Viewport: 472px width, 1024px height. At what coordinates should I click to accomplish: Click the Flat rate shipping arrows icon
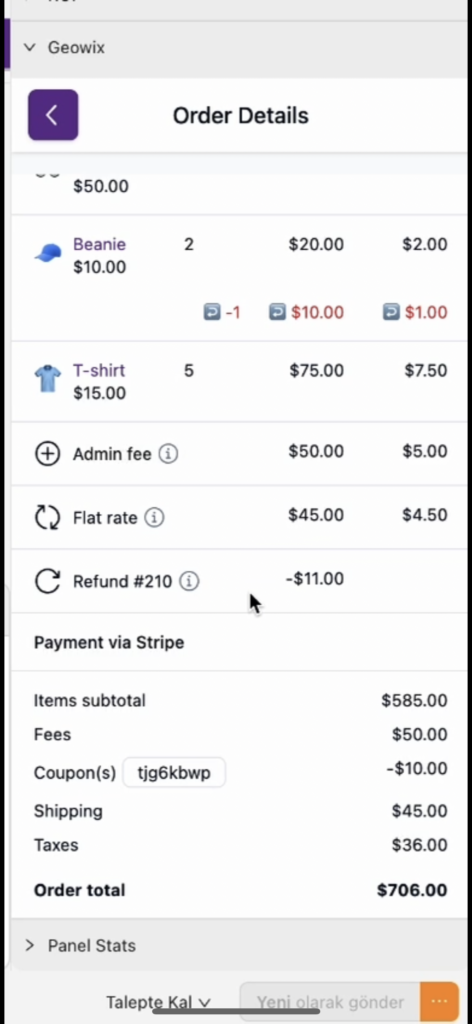pyautogui.click(x=48, y=517)
